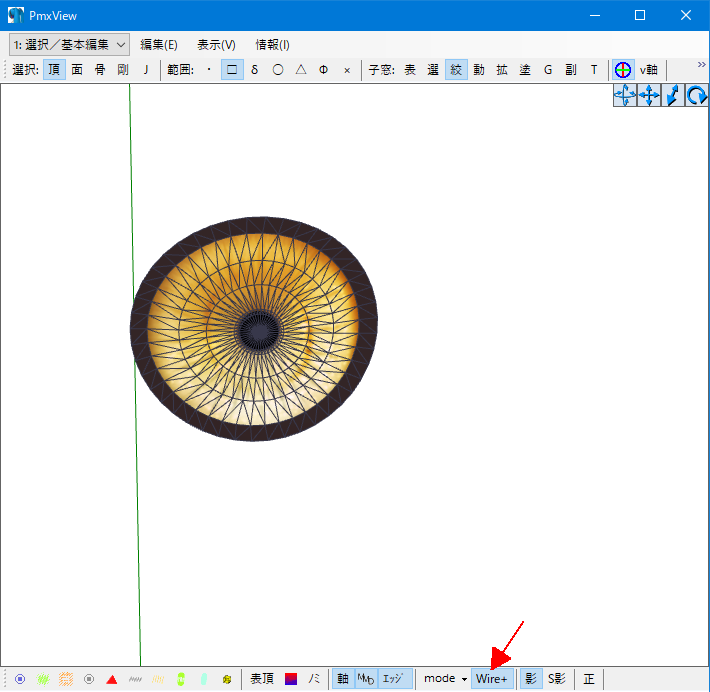
Task: Click the four-arrow pan view icon
Action: pos(649,96)
